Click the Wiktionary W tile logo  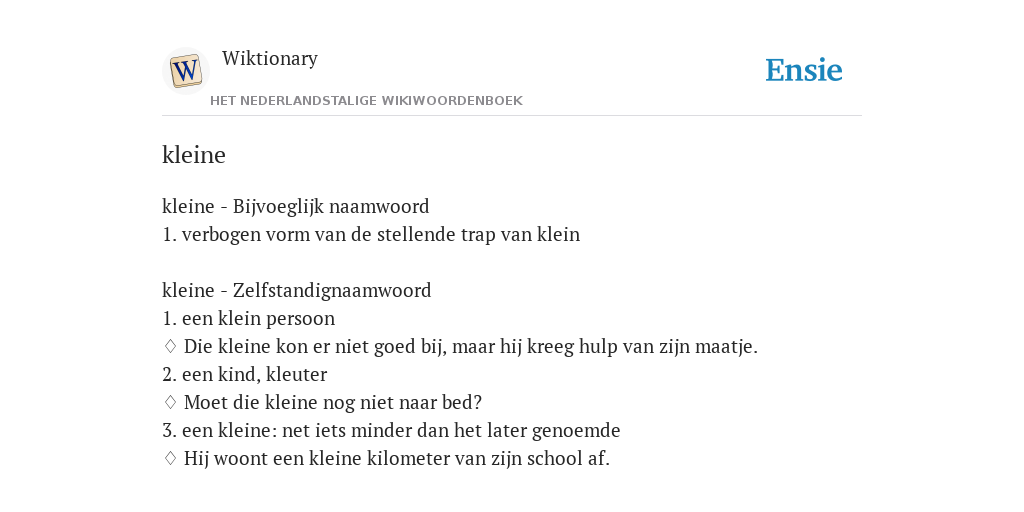tap(185, 71)
